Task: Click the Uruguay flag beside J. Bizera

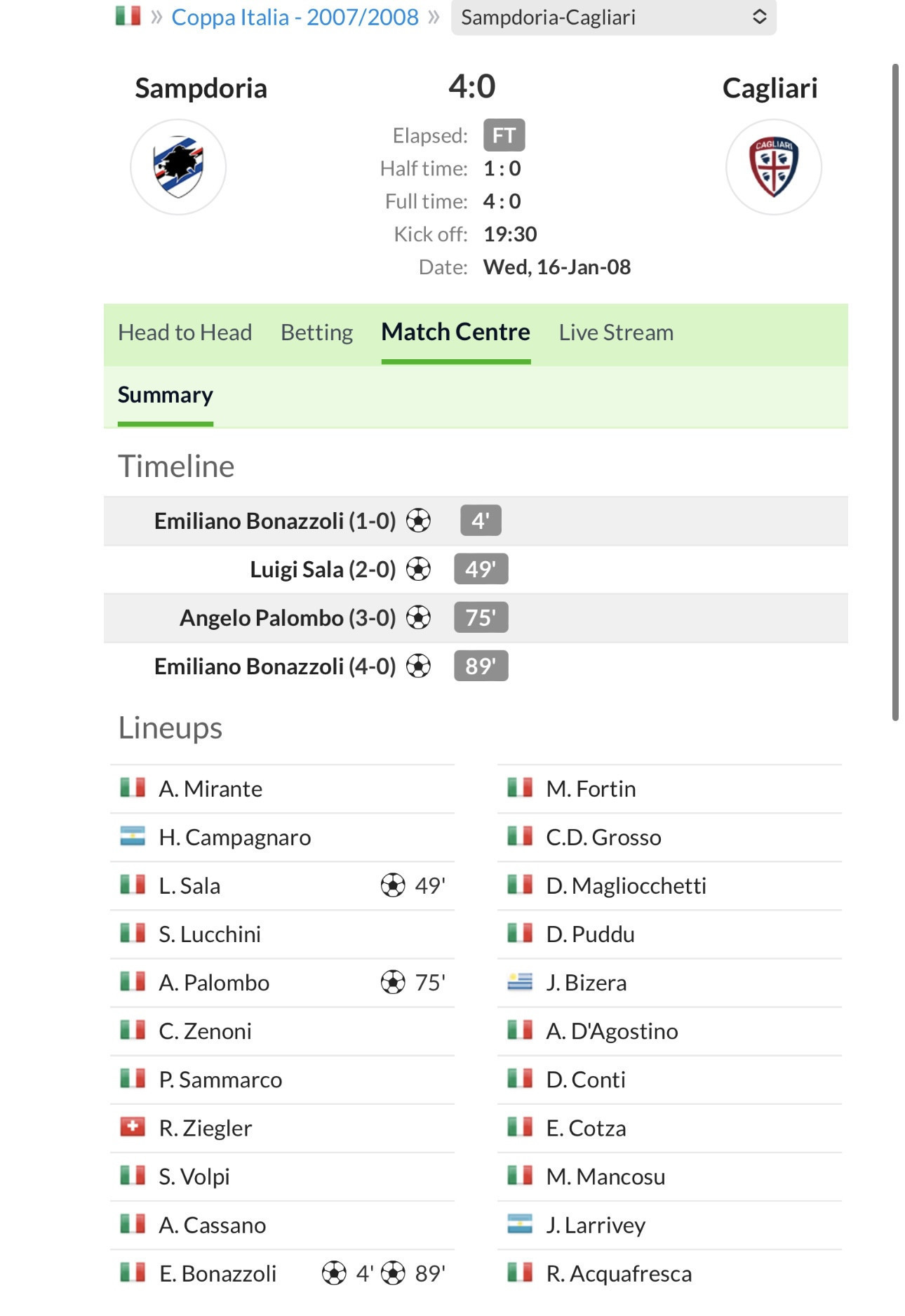Action: click(520, 981)
